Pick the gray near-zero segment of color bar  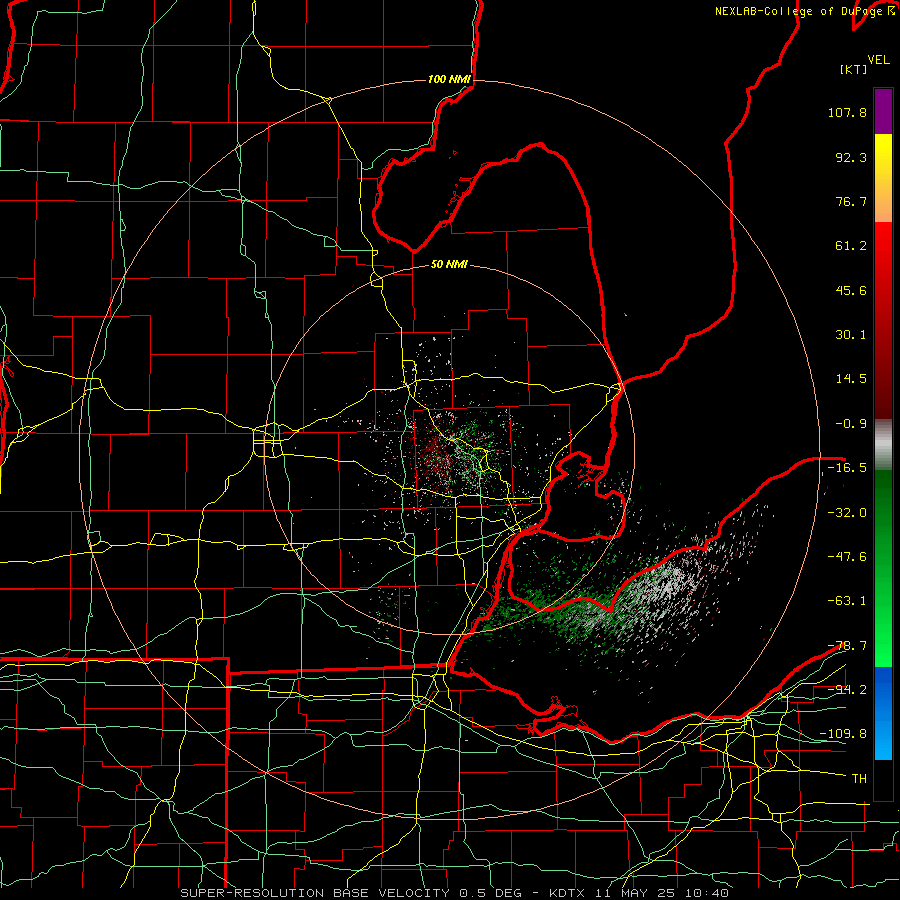coord(883,444)
